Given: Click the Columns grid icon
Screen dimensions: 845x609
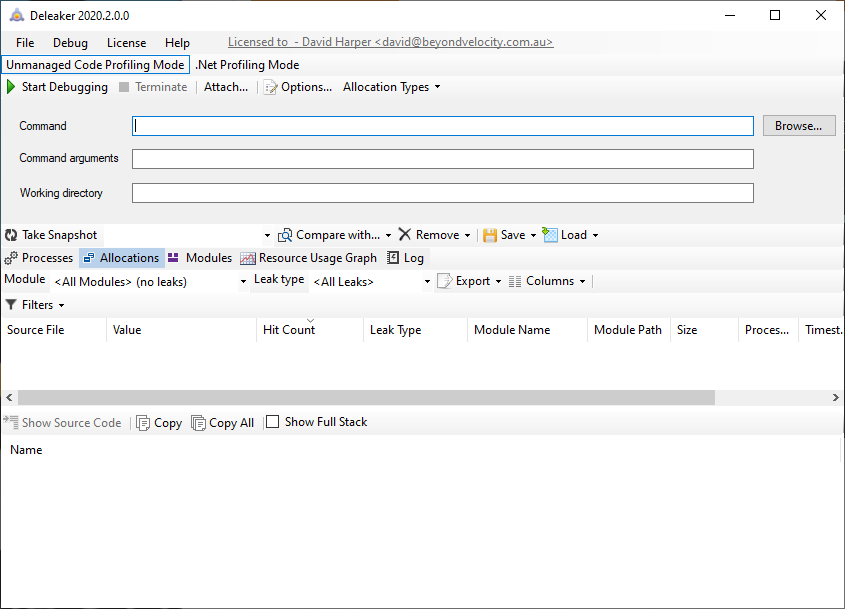Looking at the screenshot, I should point(515,281).
